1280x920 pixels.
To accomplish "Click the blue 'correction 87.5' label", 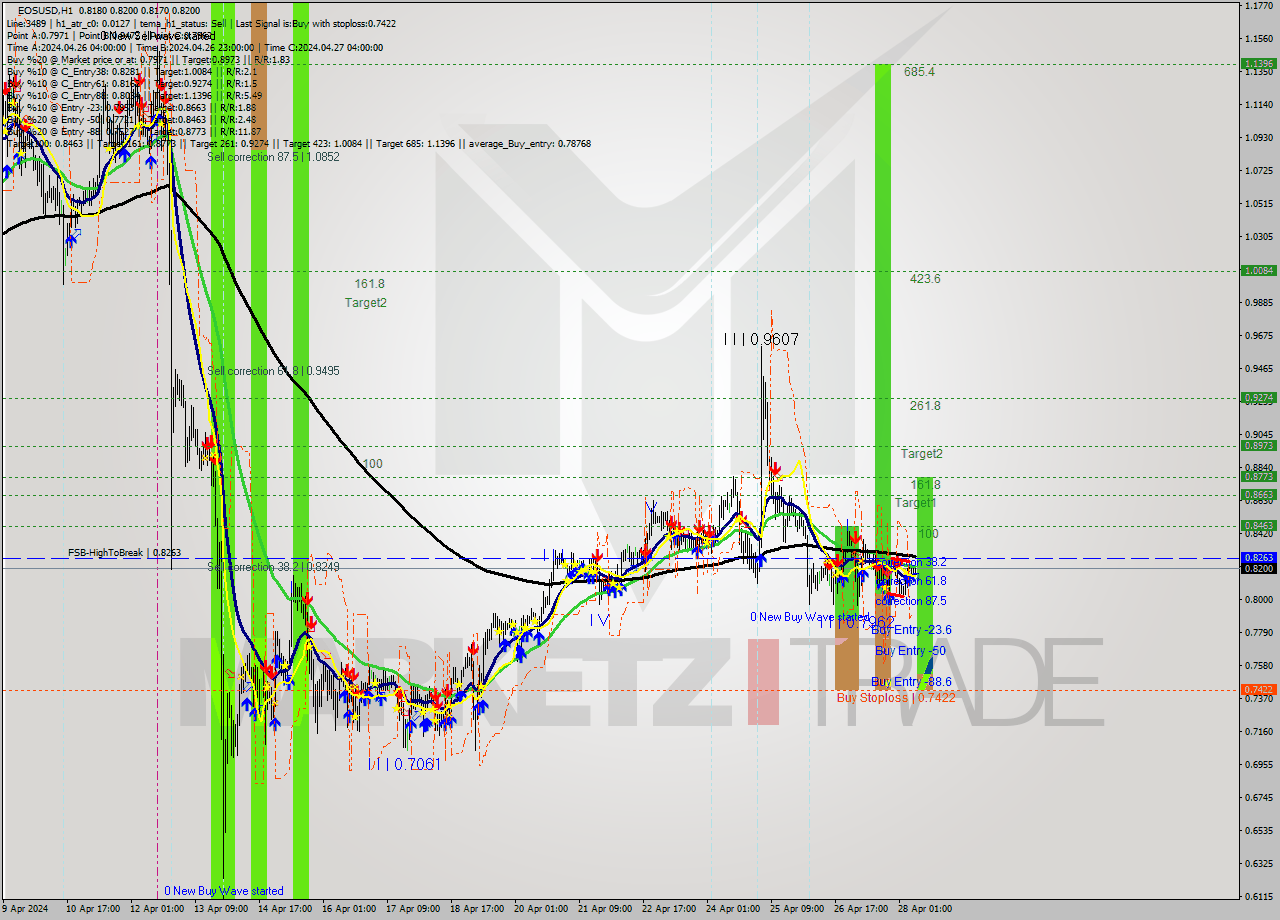I will tap(910, 601).
